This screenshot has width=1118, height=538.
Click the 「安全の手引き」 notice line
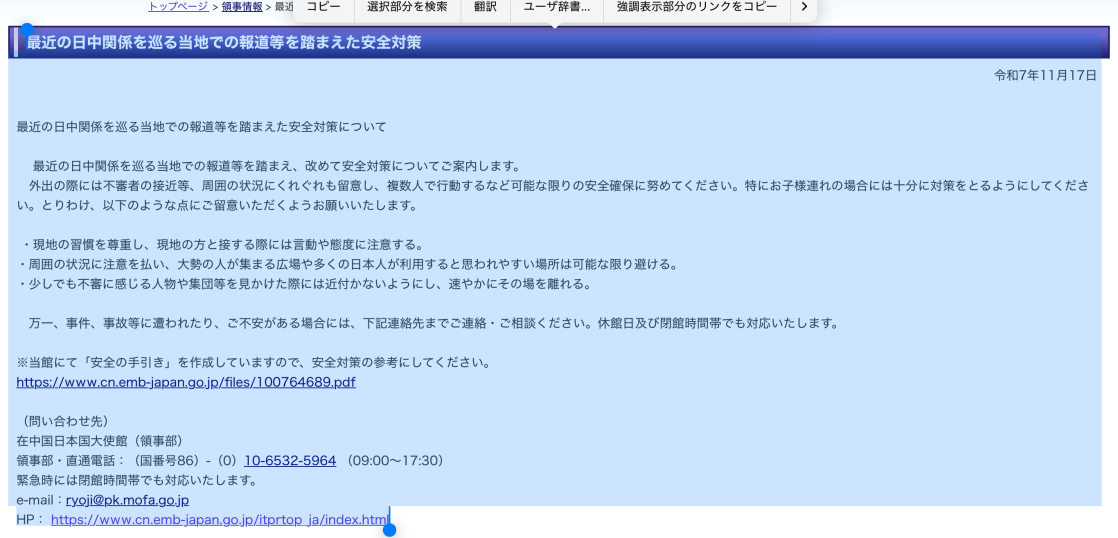pos(253,362)
